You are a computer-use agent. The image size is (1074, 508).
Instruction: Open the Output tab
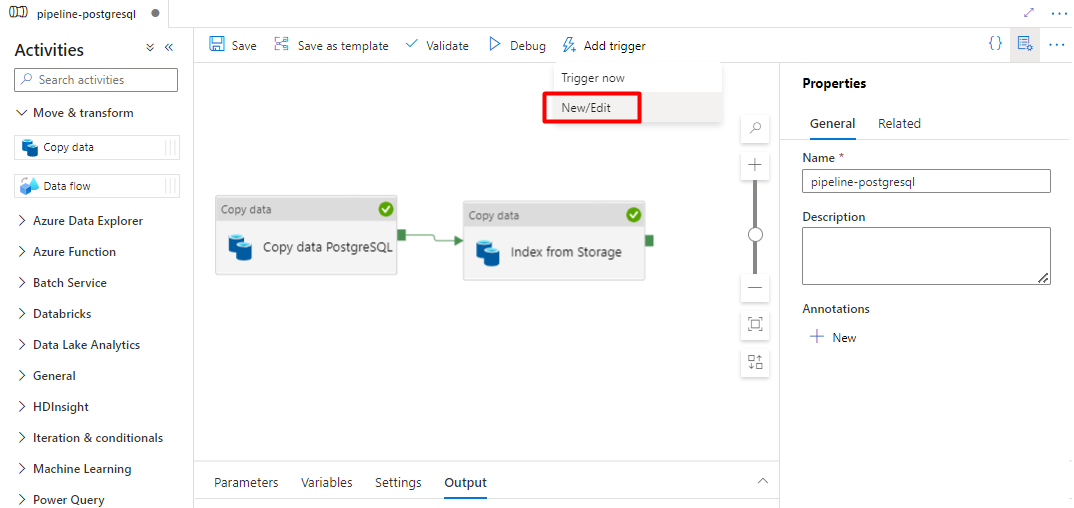pos(465,483)
